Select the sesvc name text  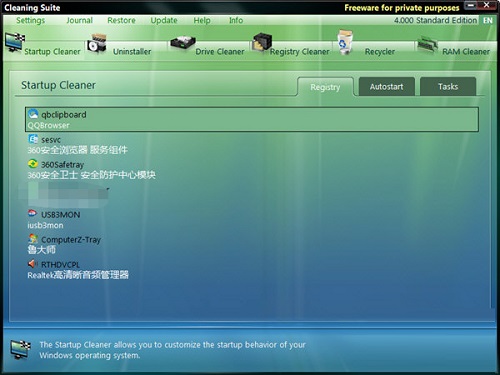coord(51,140)
